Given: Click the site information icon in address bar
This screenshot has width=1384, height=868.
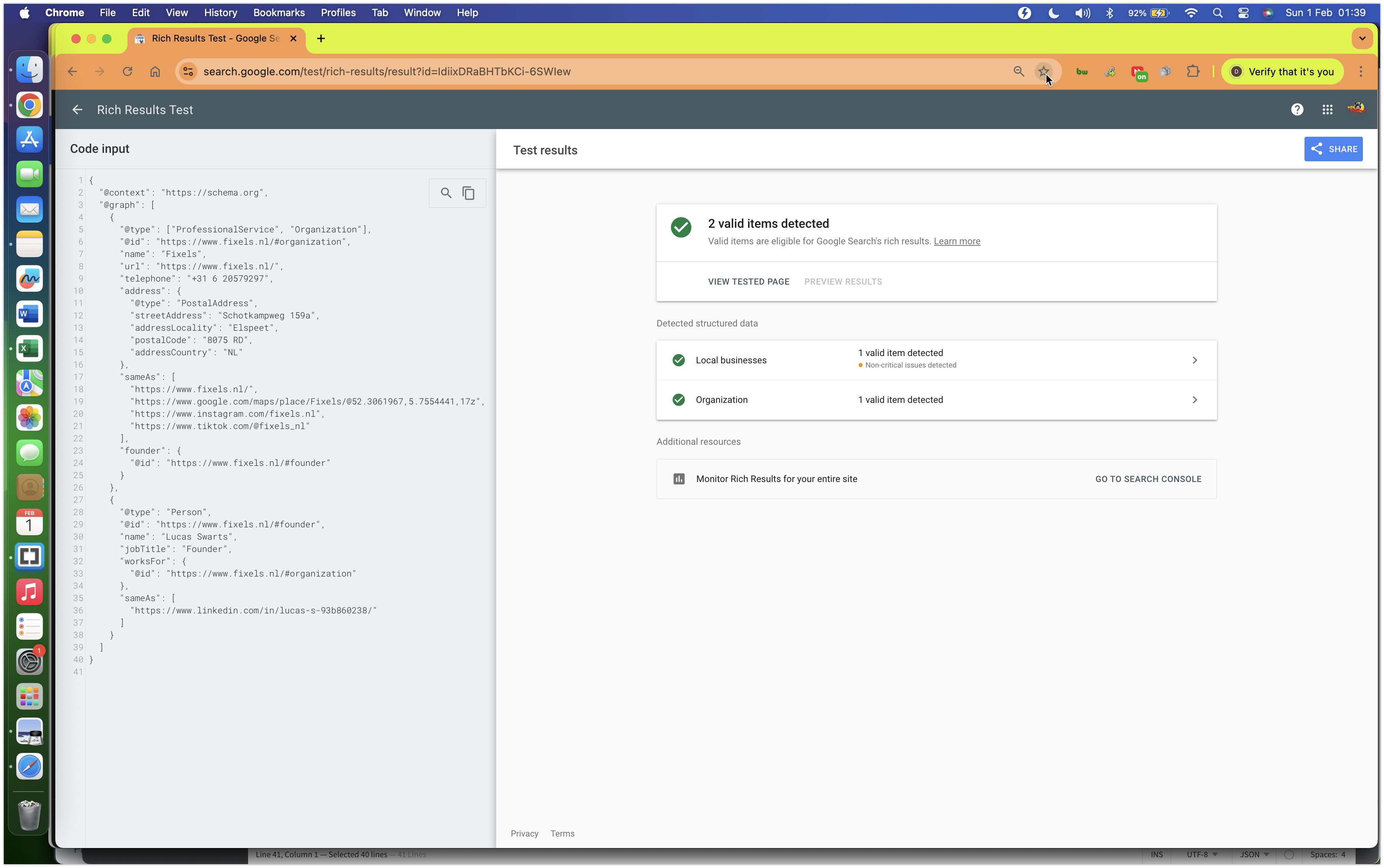Looking at the screenshot, I should 188,71.
